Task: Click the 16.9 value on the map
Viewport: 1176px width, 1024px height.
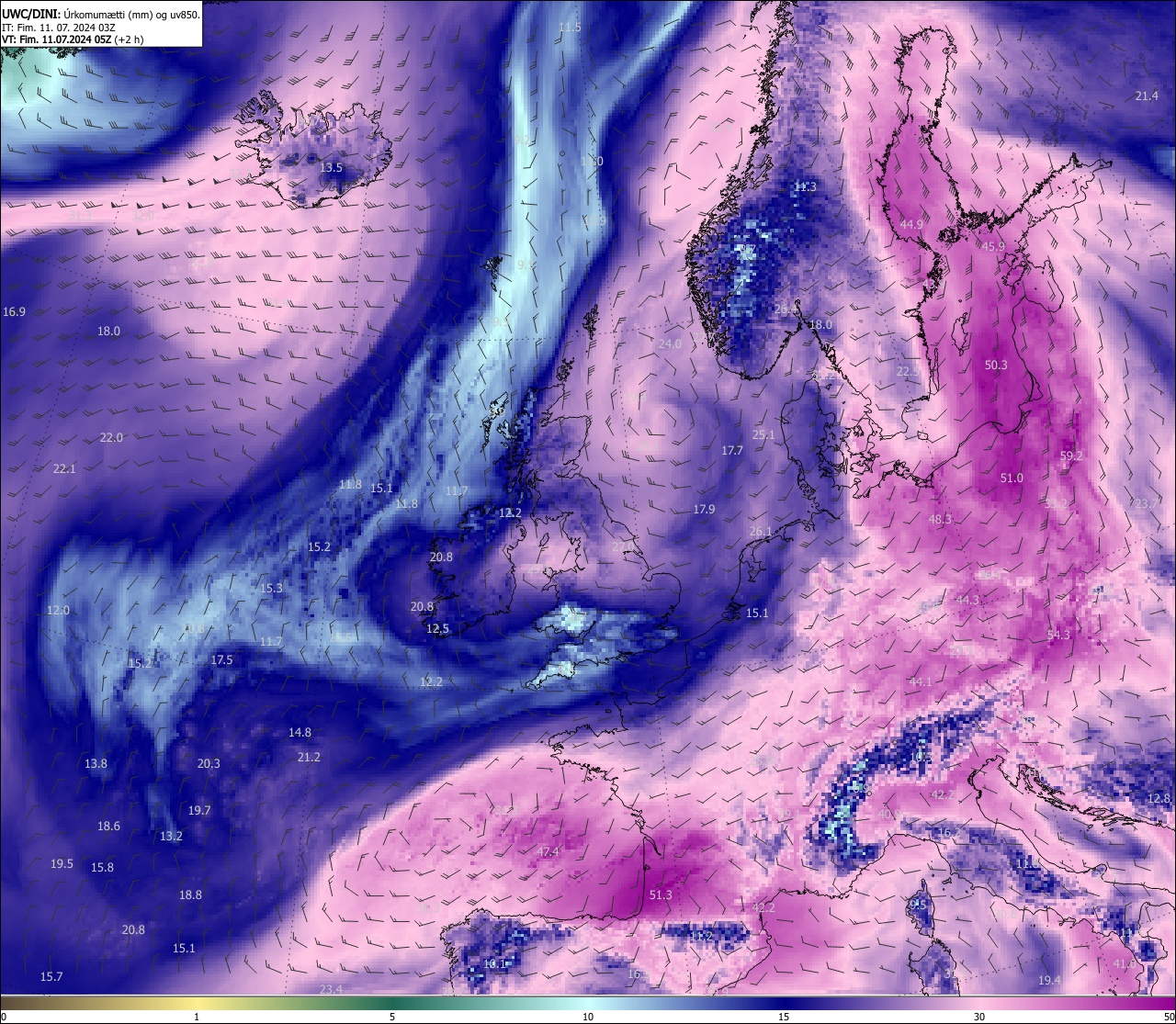Action: (14, 312)
